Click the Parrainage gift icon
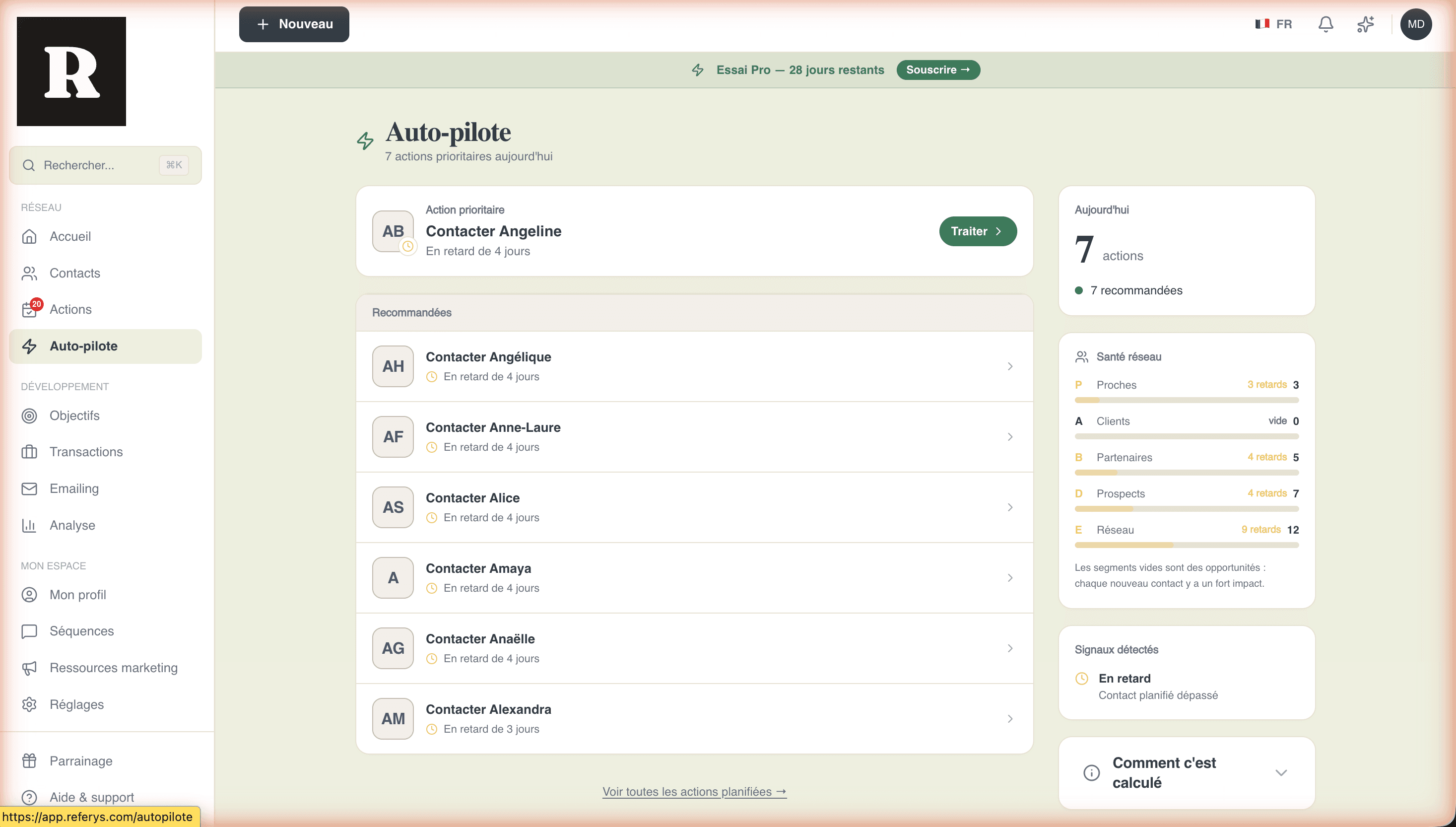 tap(29, 761)
